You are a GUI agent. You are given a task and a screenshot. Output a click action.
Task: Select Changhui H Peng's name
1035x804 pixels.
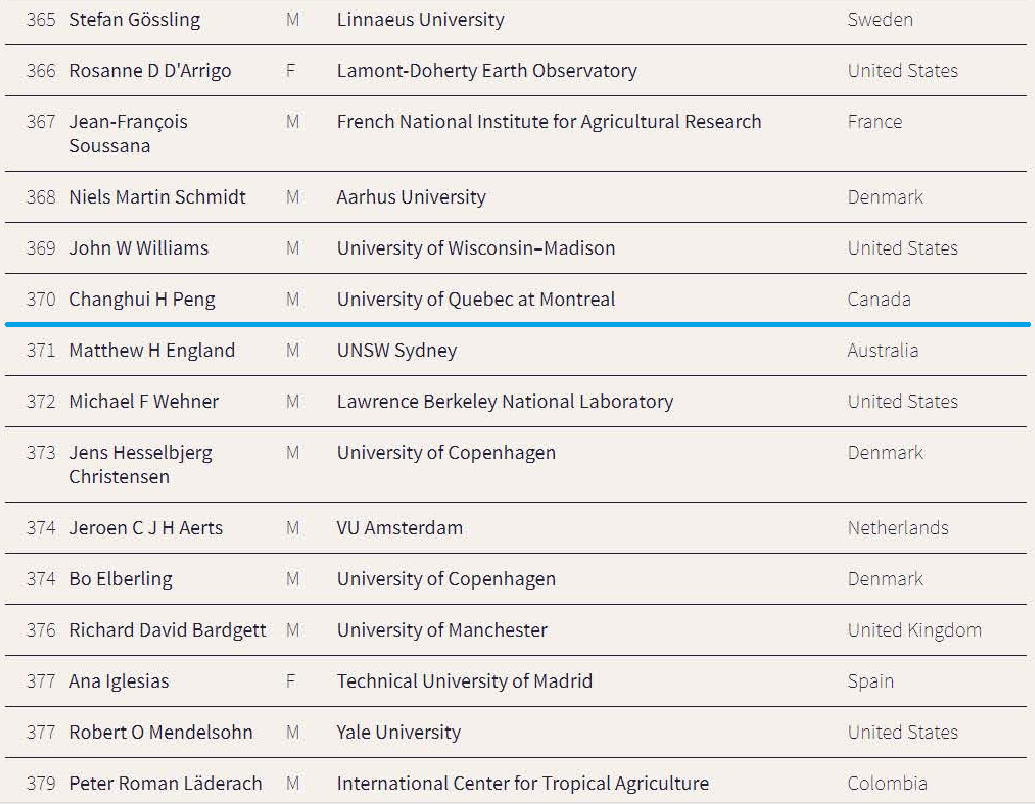point(142,299)
